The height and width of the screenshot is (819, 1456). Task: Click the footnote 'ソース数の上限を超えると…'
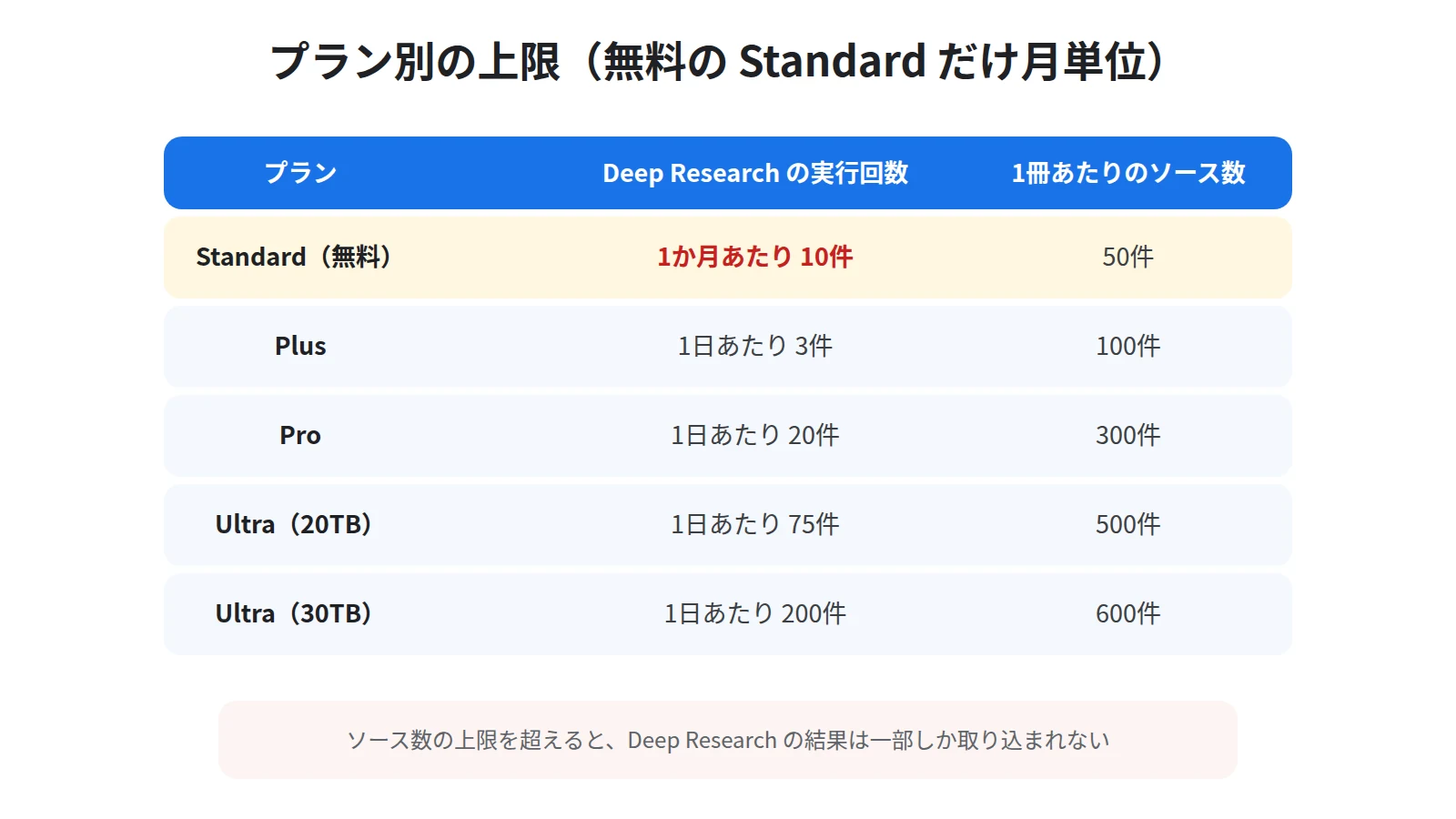728,740
